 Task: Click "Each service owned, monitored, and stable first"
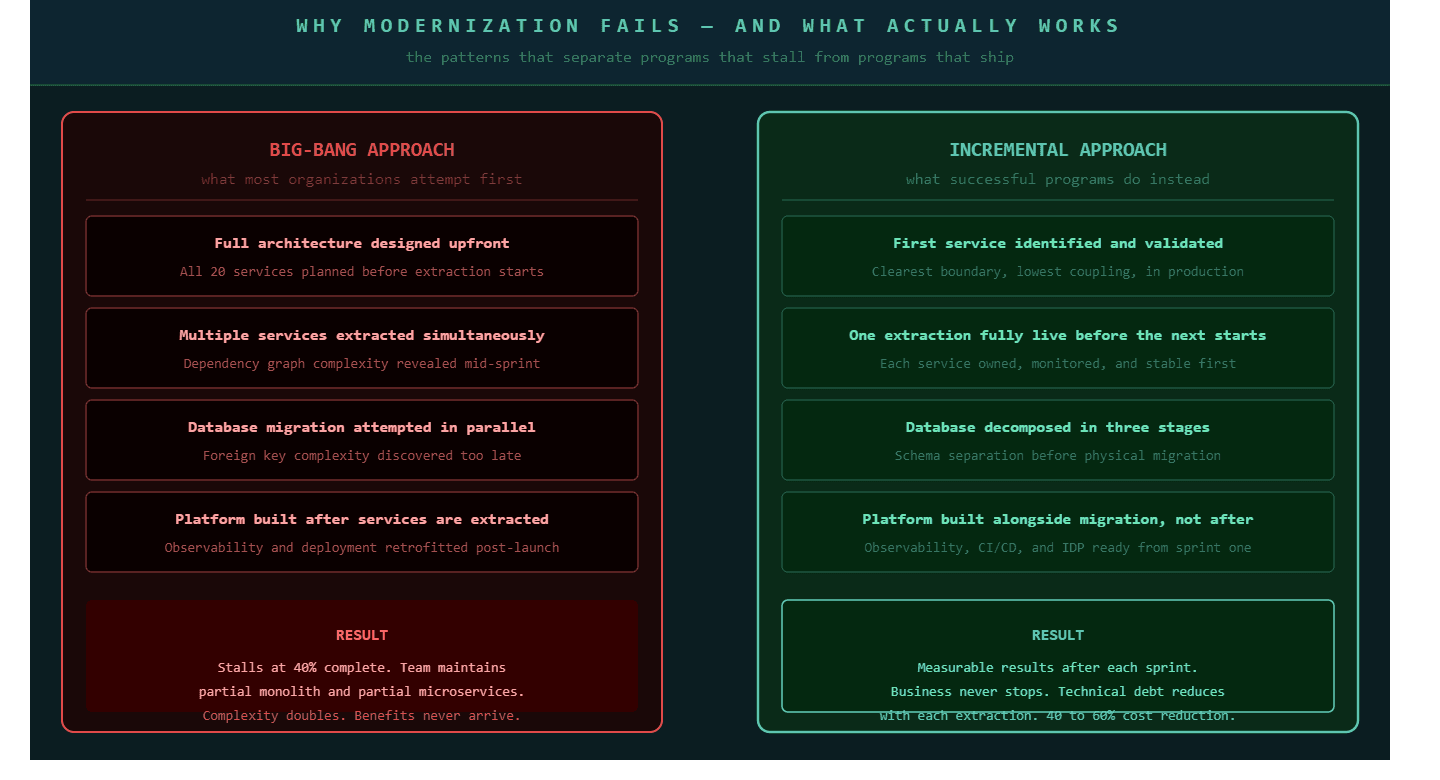pos(1058,364)
